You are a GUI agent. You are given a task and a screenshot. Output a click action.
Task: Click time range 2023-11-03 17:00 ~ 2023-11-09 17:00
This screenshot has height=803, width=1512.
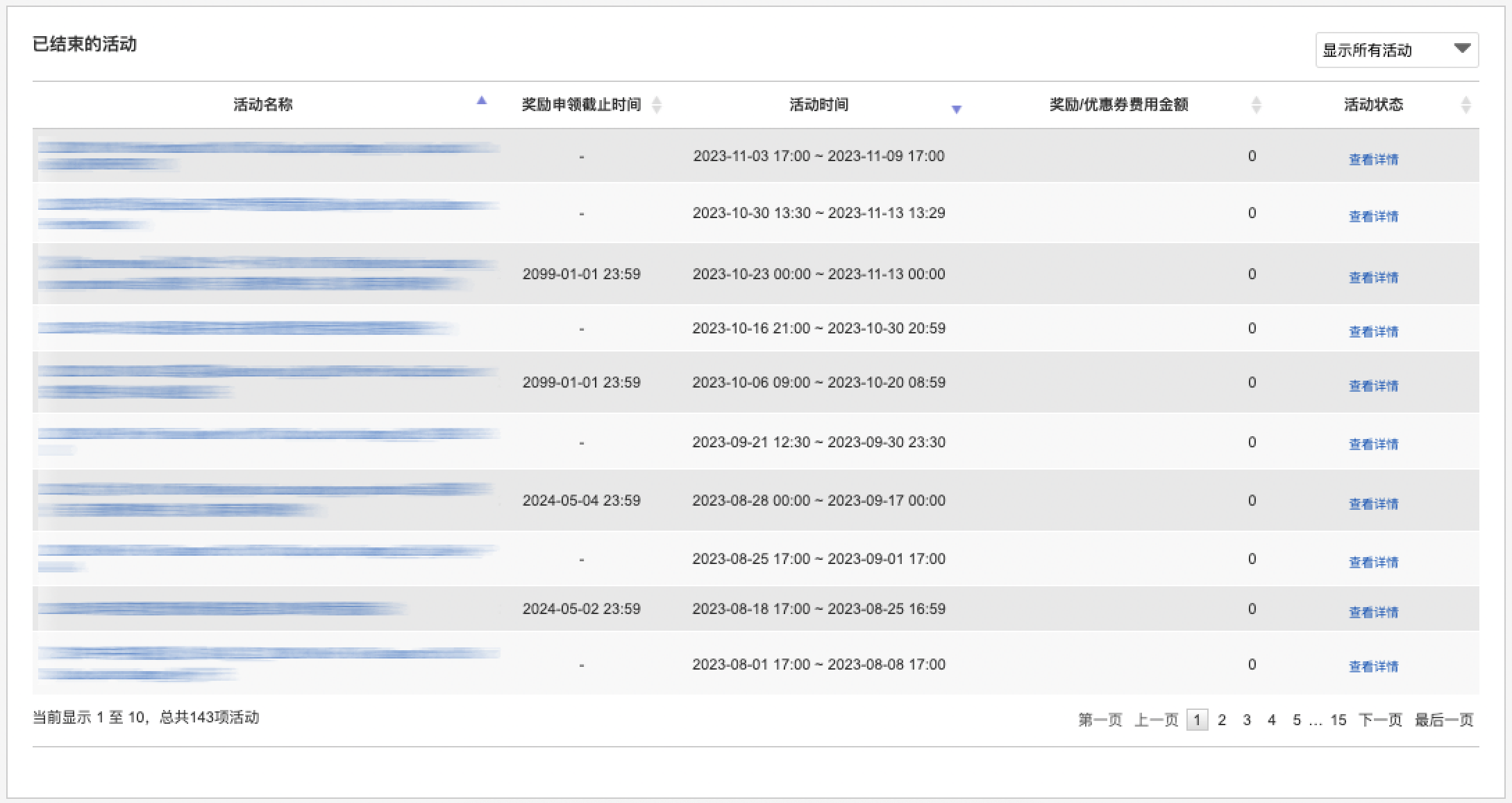point(819,156)
